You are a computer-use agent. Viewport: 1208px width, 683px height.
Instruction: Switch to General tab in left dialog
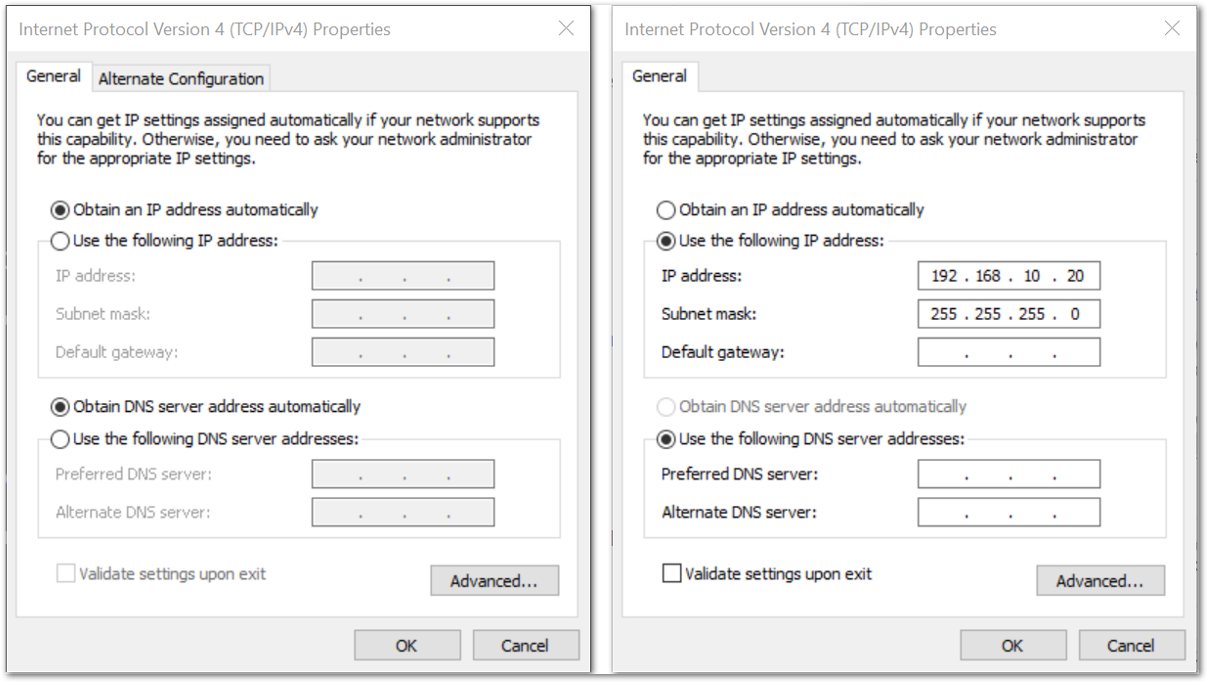pos(54,76)
